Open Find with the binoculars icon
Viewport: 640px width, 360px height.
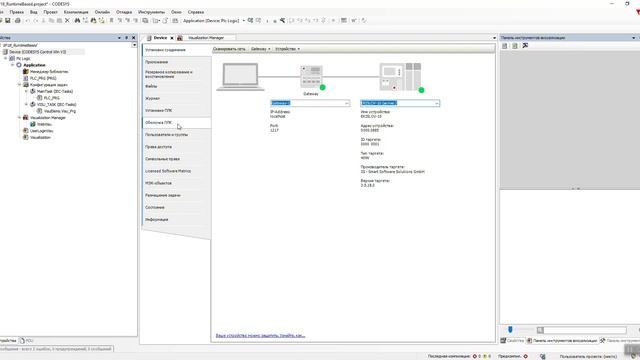coord(77,20)
